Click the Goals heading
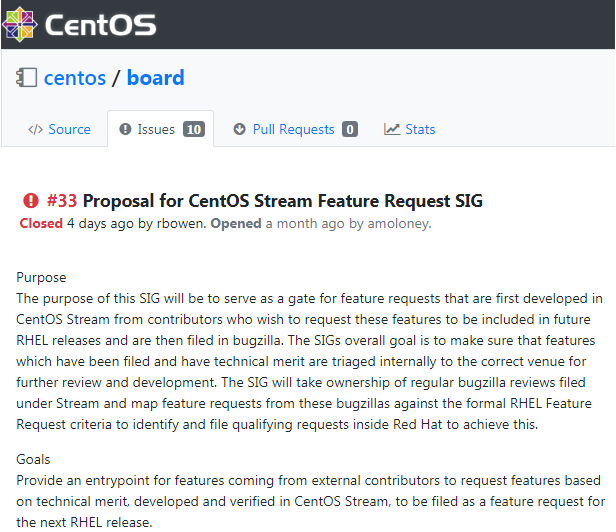The height and width of the screenshot is (532, 616). (x=33, y=459)
